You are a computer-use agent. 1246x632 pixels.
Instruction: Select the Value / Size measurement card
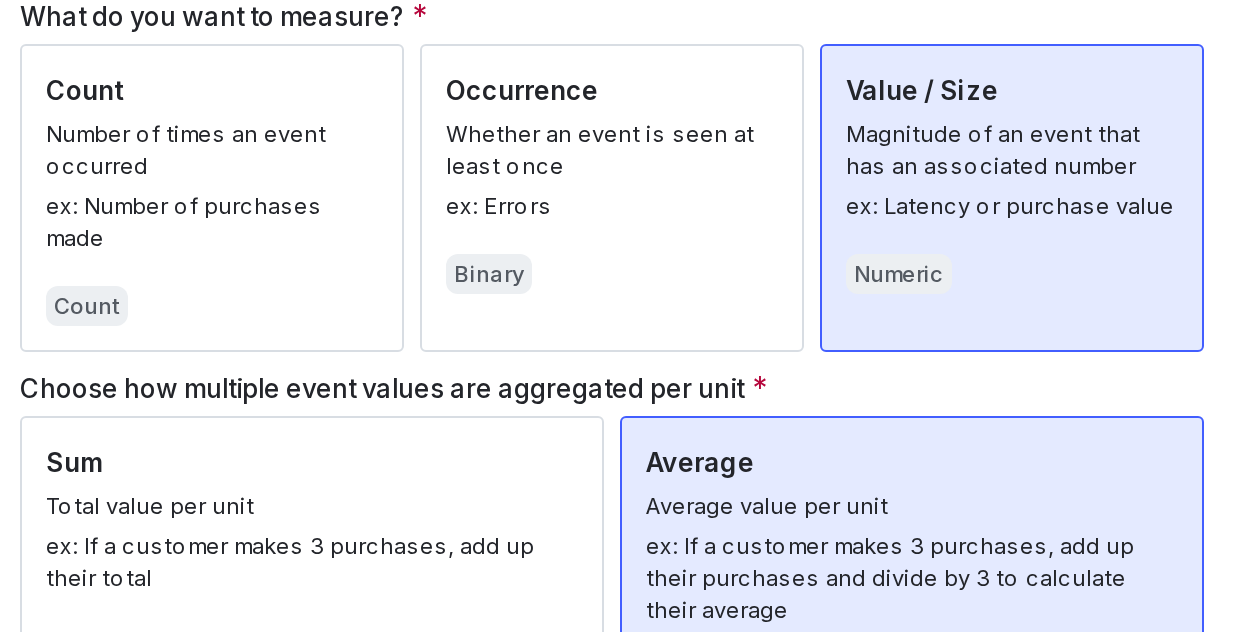tap(1011, 197)
